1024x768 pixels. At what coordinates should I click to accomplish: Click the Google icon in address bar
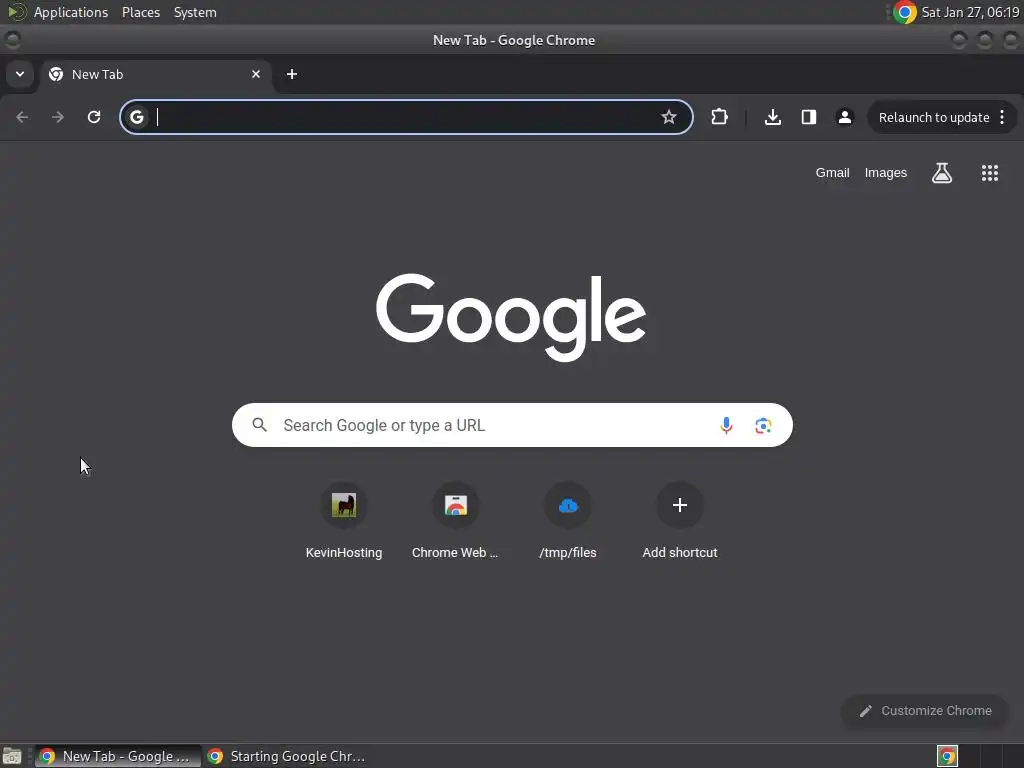click(x=136, y=117)
